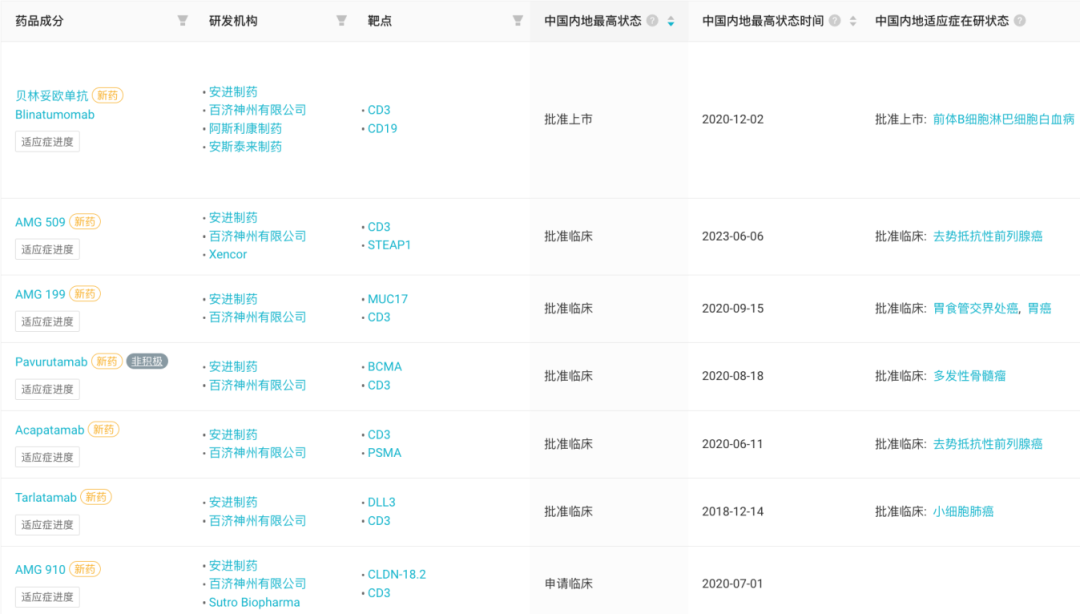The width and height of the screenshot is (1080, 614).
Task: Open 多发性骨髓瘤 indication link
Action: point(969,376)
